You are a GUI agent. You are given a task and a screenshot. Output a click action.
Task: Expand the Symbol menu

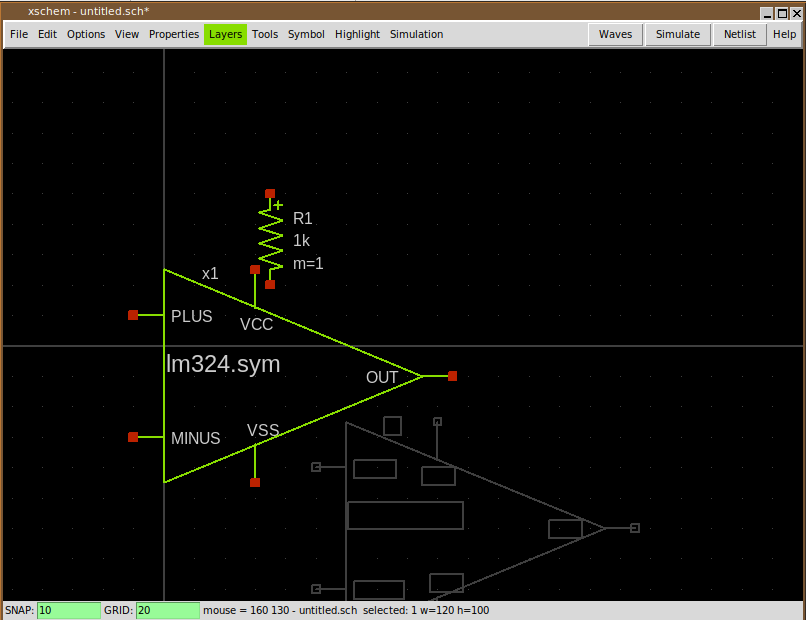[306, 34]
